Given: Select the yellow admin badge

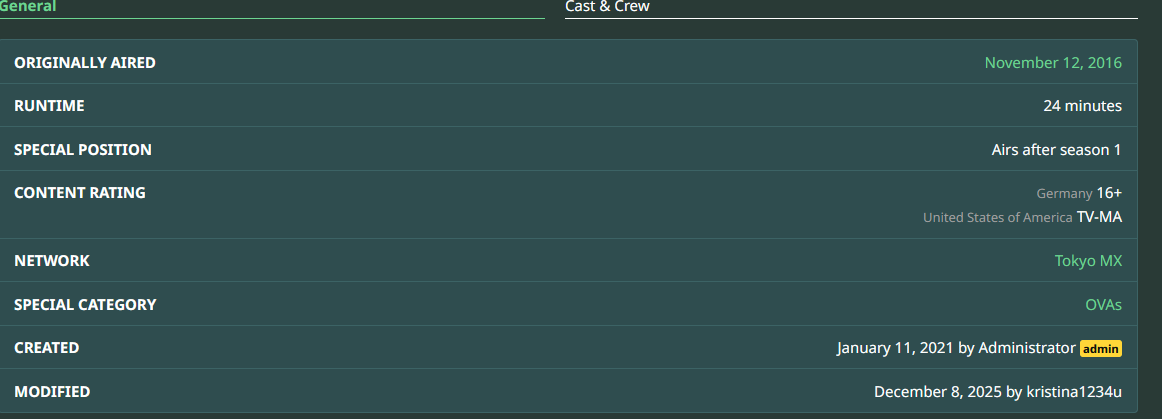Looking at the screenshot, I should click(1100, 349).
